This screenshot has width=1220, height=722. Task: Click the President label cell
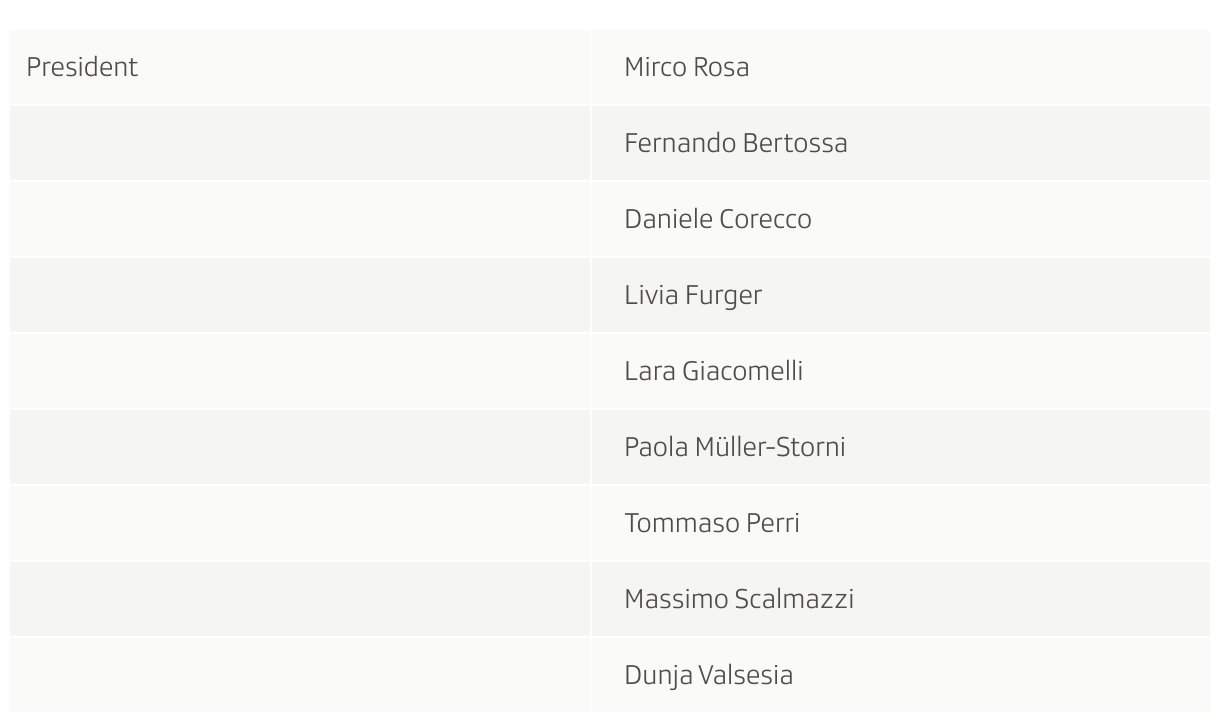click(300, 67)
